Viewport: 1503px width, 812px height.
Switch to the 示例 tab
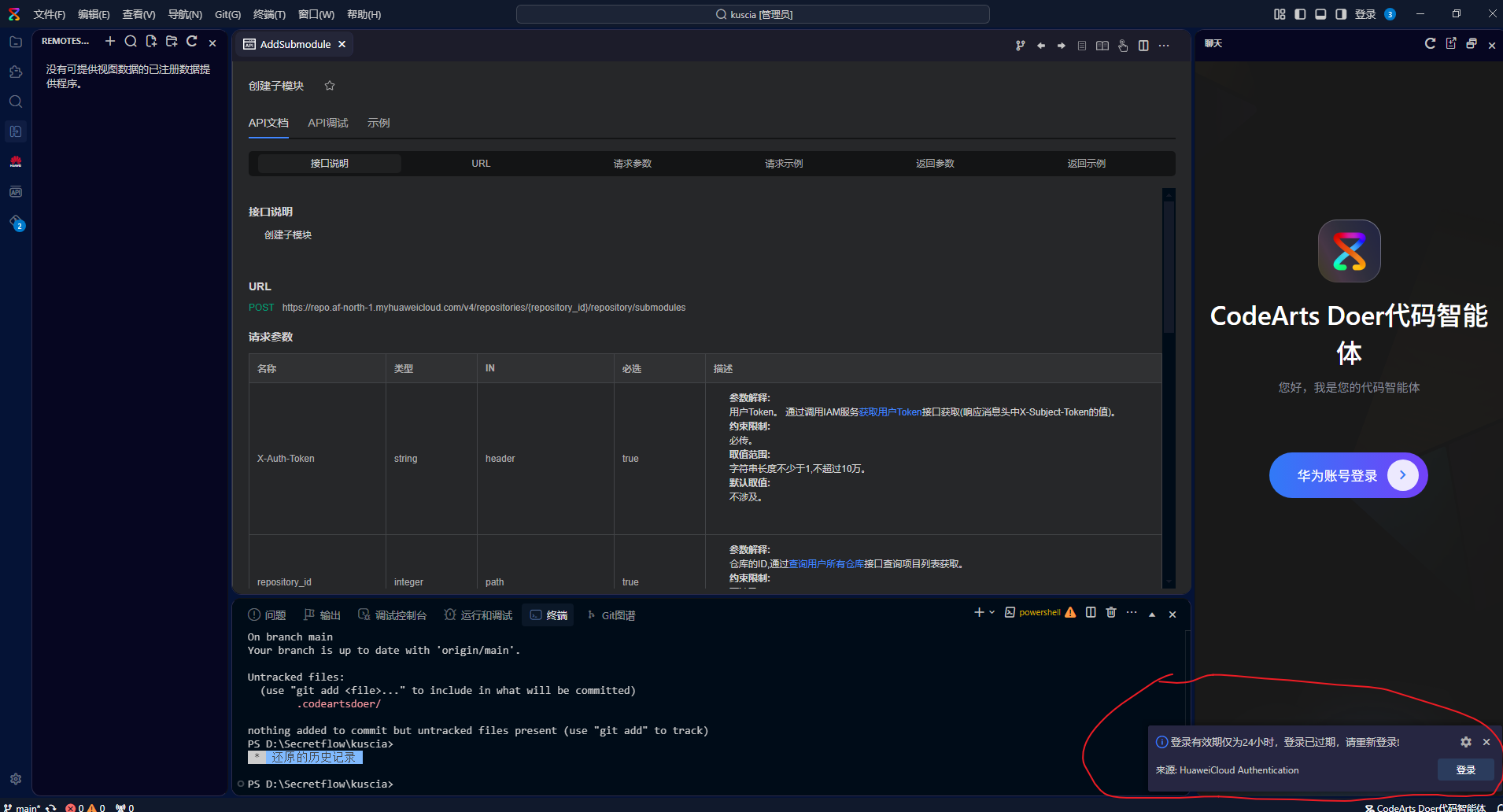click(379, 123)
